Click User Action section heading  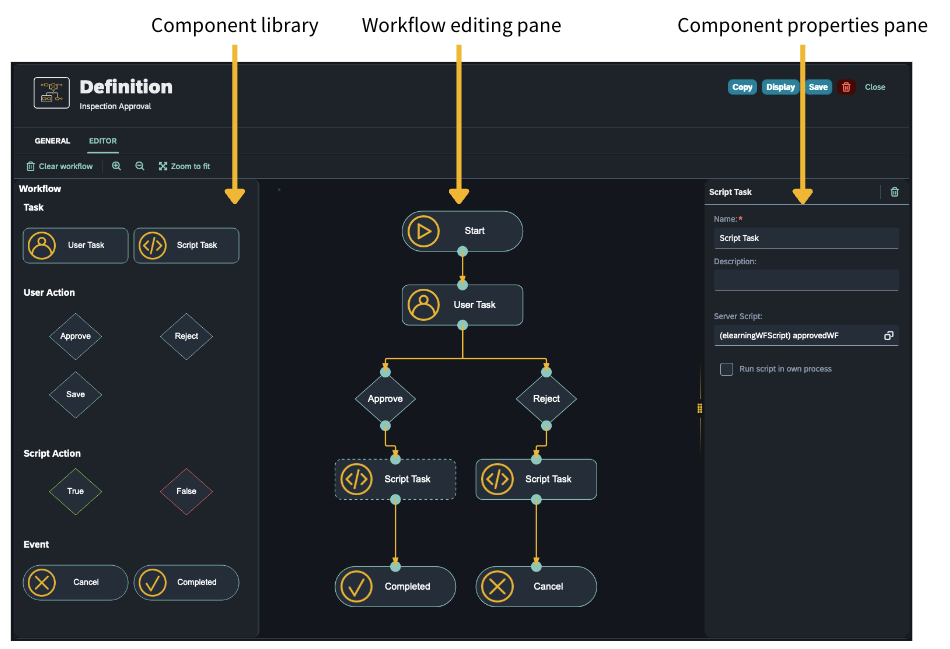click(49, 293)
